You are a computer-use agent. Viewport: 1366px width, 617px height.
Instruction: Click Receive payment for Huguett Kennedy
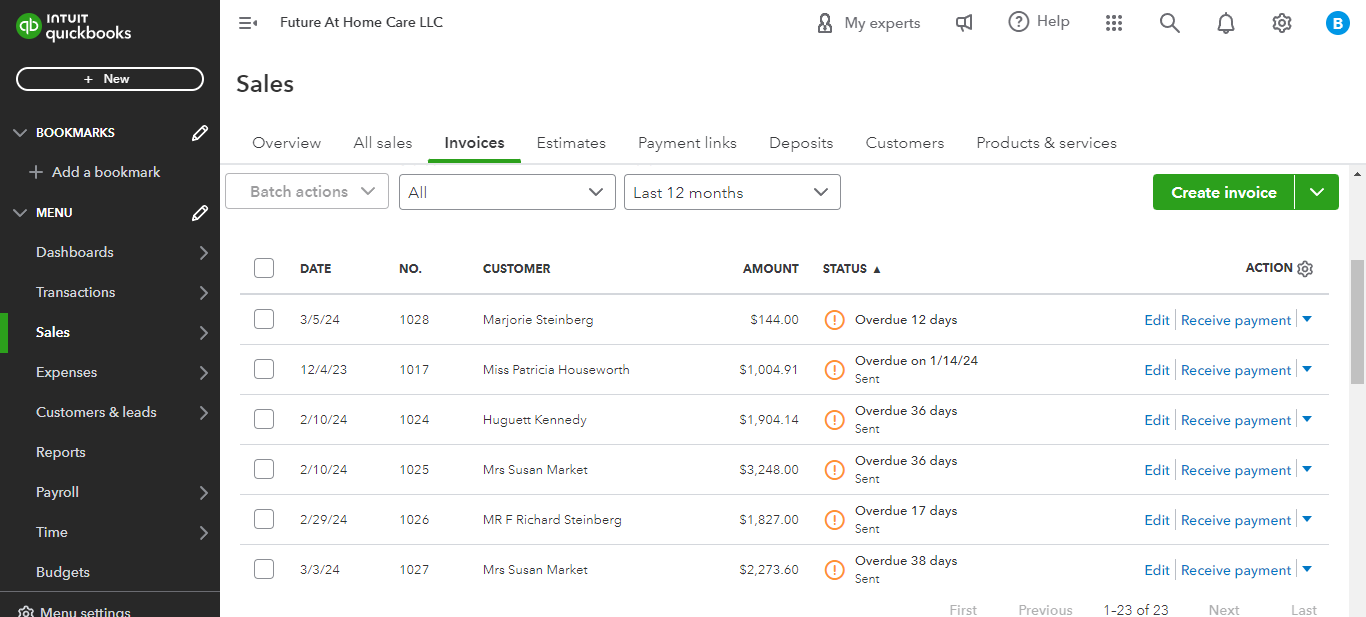(1236, 420)
